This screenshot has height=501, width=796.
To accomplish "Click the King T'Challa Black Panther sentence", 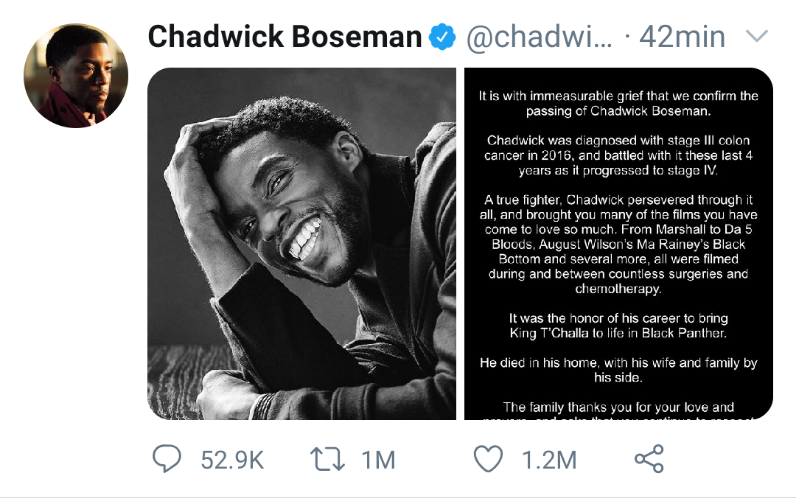I will tap(618, 326).
